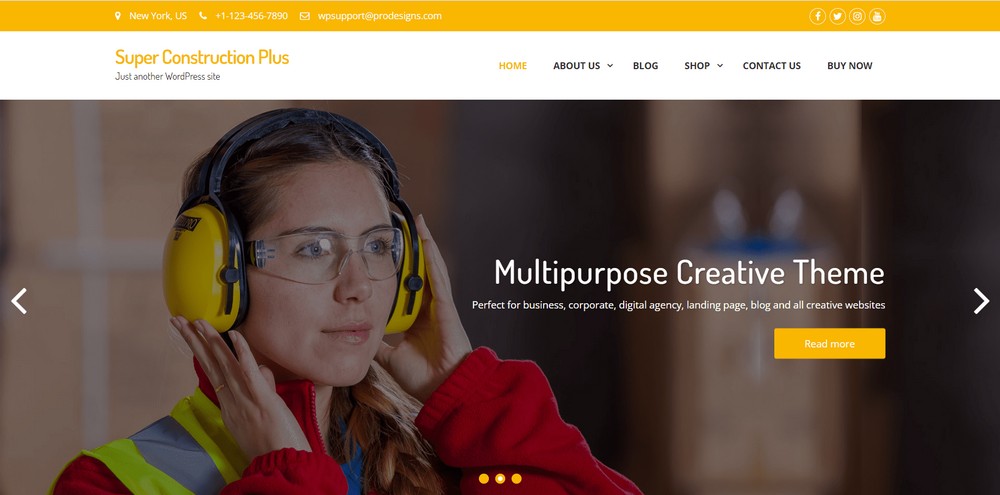Open the Buy Now link
Image resolution: width=1000 pixels, height=495 pixels.
coord(849,66)
